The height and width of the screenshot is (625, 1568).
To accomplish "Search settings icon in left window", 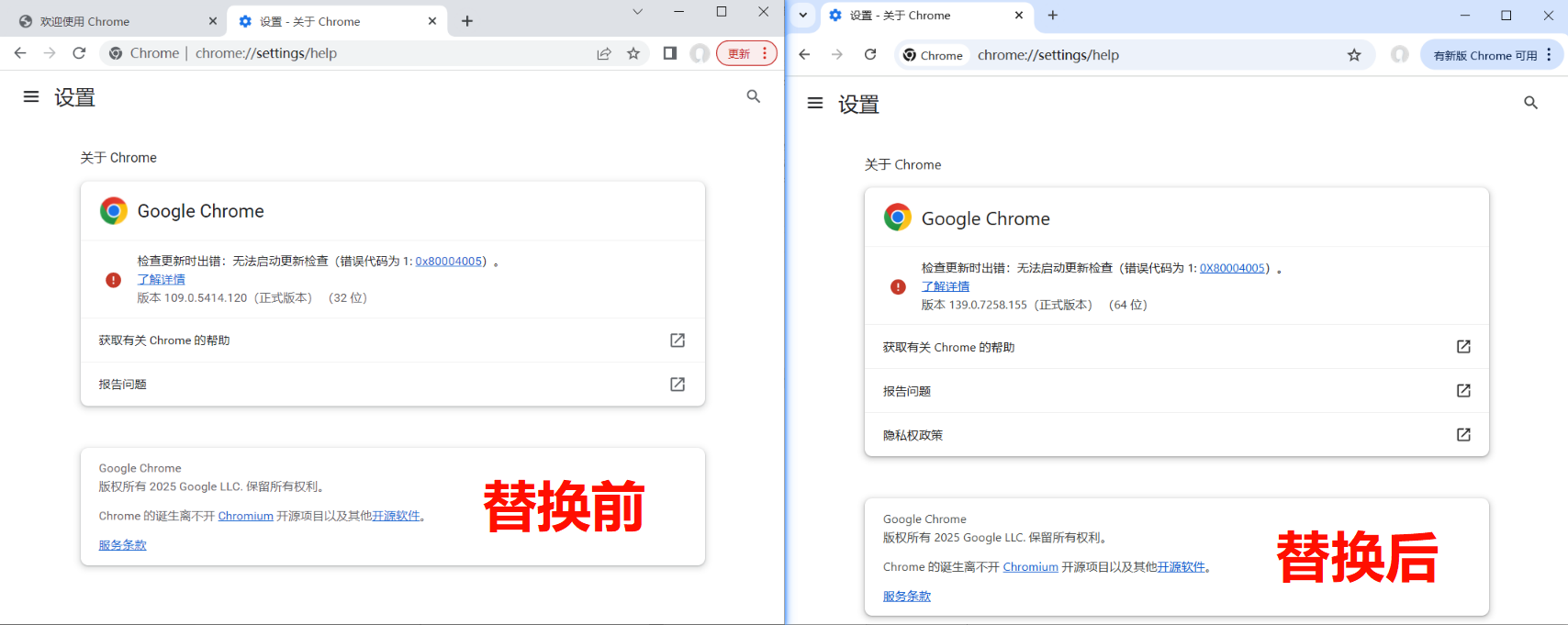I will (754, 96).
